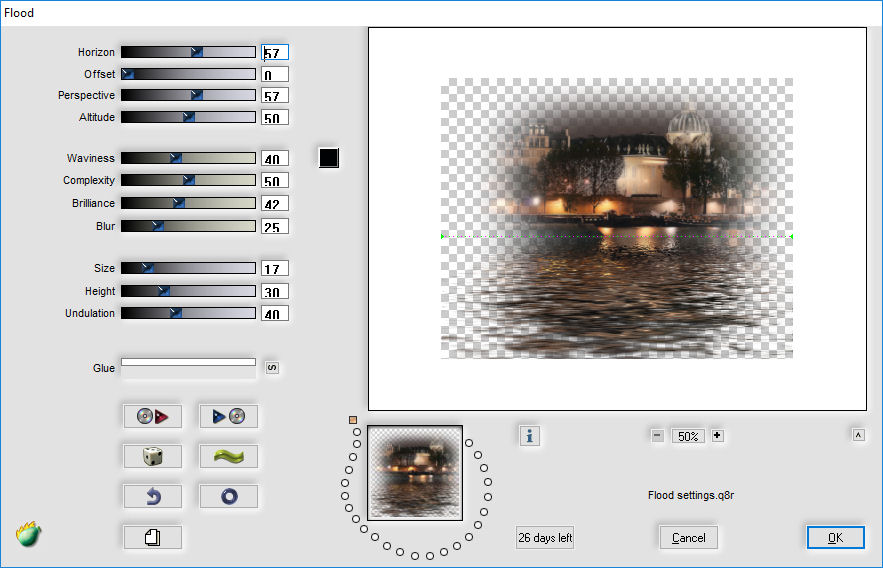Click the load settings disc-and-red-arrow button

pos(153,417)
